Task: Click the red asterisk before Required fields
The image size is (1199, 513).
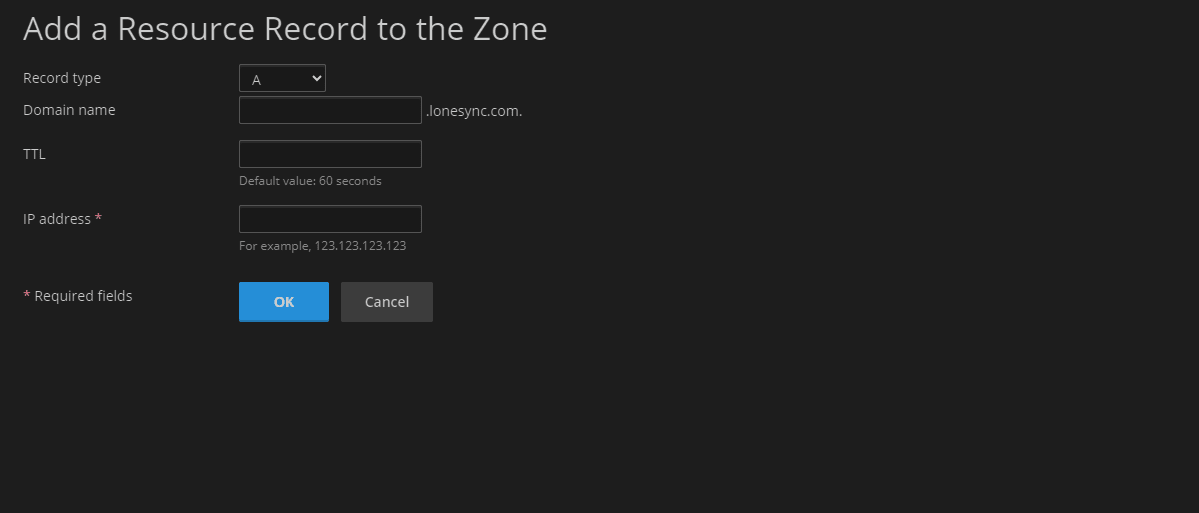Action: tap(27, 296)
